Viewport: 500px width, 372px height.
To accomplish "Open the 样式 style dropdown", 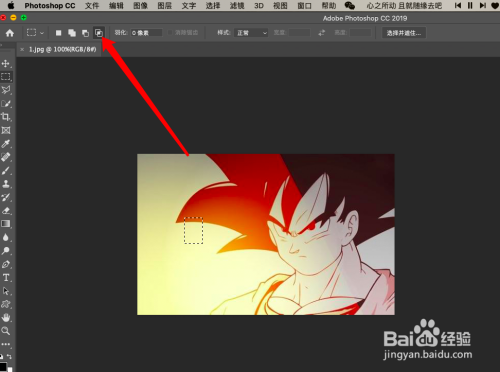I will pos(251,33).
